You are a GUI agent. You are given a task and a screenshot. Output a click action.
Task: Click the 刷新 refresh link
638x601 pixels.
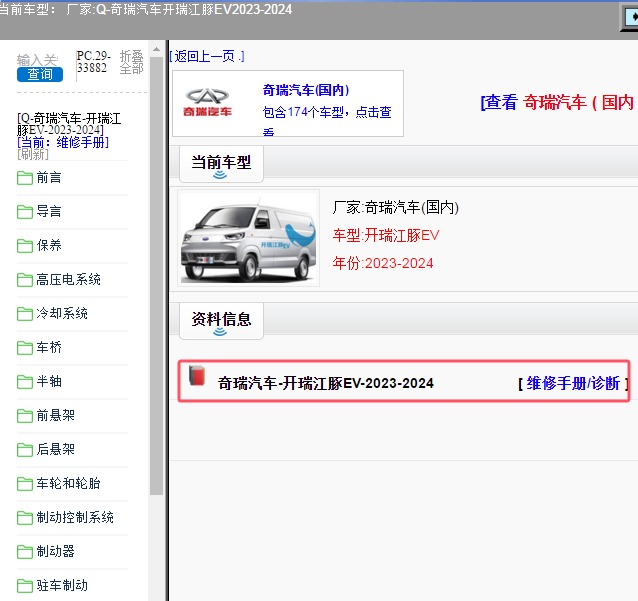(x=33, y=154)
